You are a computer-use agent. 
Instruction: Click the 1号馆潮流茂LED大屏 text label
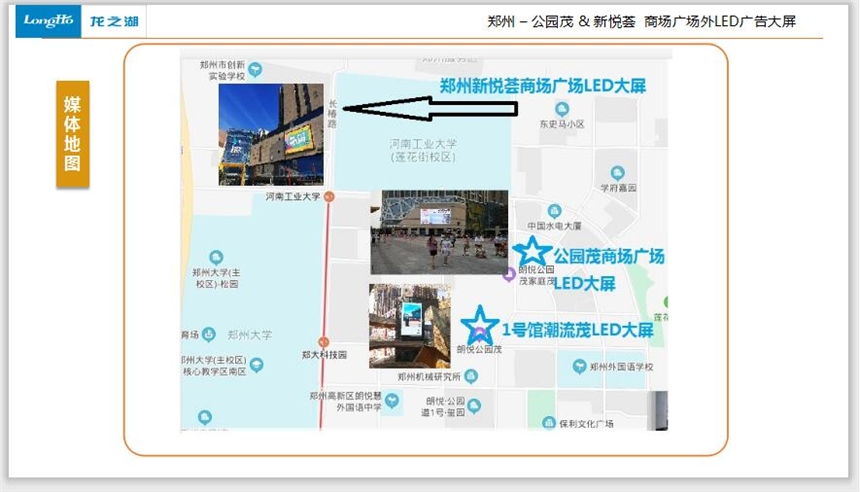click(x=577, y=330)
